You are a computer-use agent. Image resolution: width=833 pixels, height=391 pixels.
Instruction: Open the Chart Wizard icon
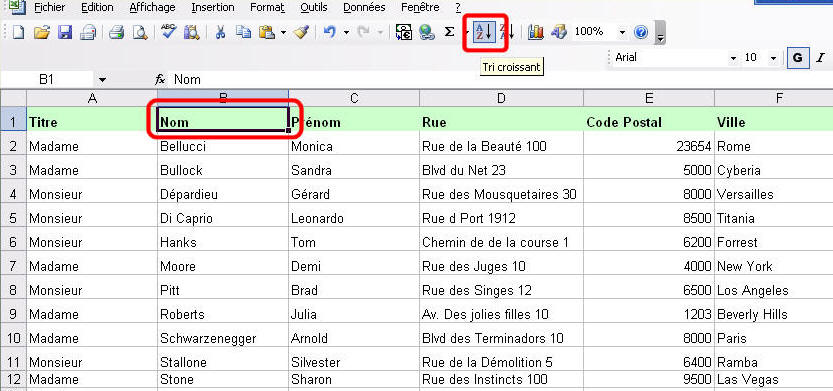(536, 32)
